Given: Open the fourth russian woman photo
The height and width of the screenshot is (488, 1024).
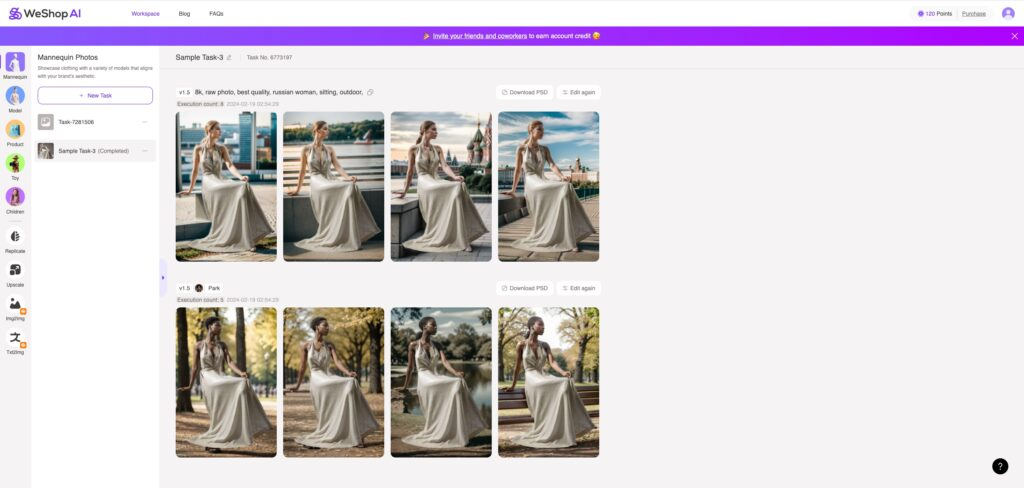Looking at the screenshot, I should (549, 186).
